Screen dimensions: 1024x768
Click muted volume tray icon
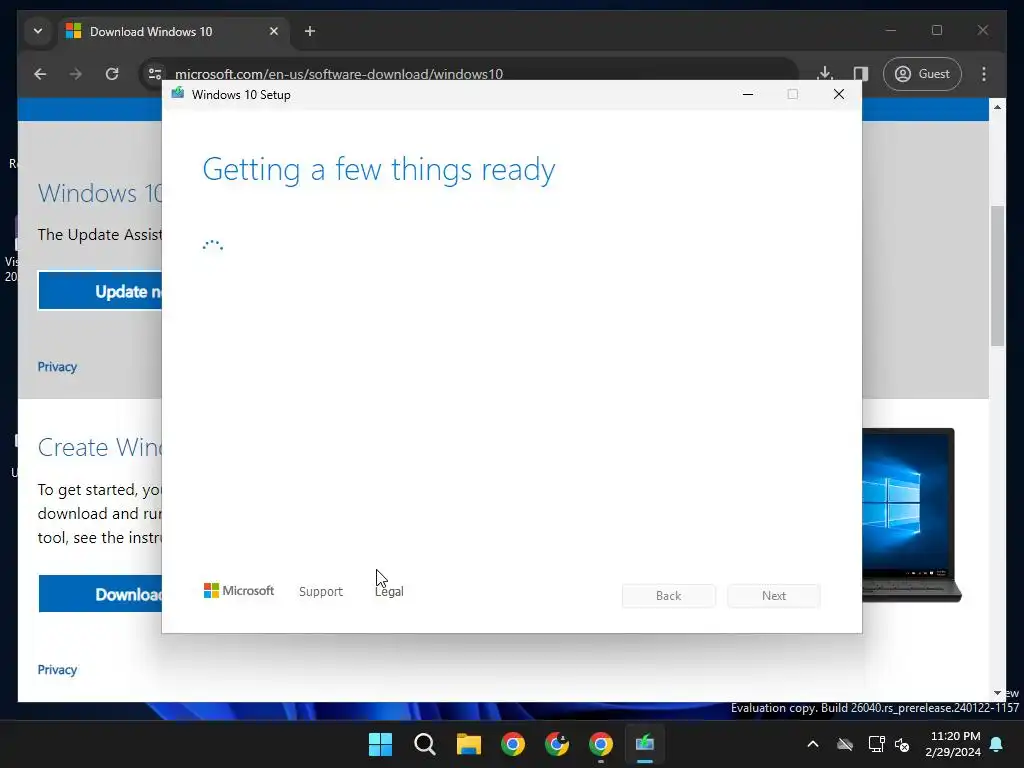coord(902,744)
